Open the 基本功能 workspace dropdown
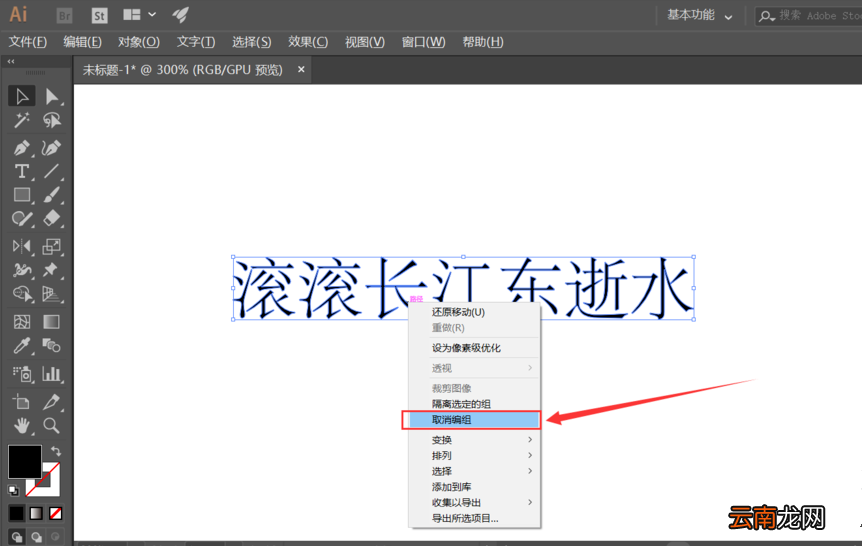The image size is (862, 546). (699, 15)
